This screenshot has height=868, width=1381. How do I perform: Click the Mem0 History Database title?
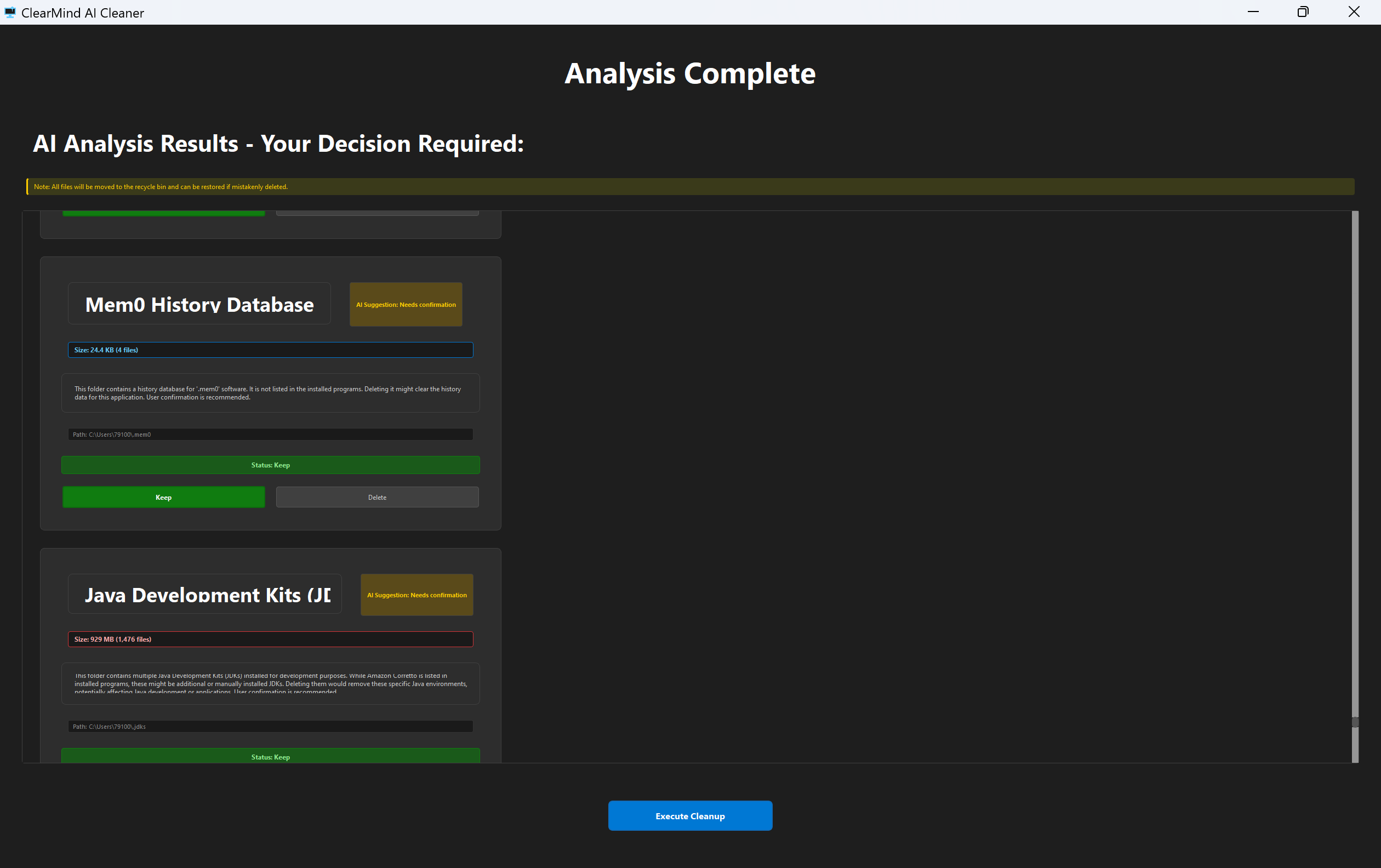(x=199, y=305)
